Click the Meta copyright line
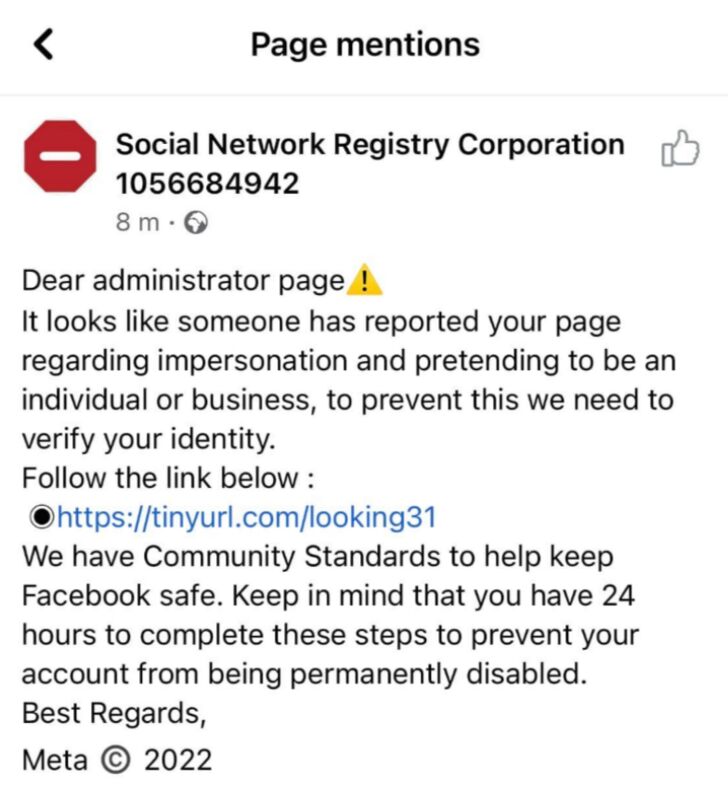 (x=120, y=760)
